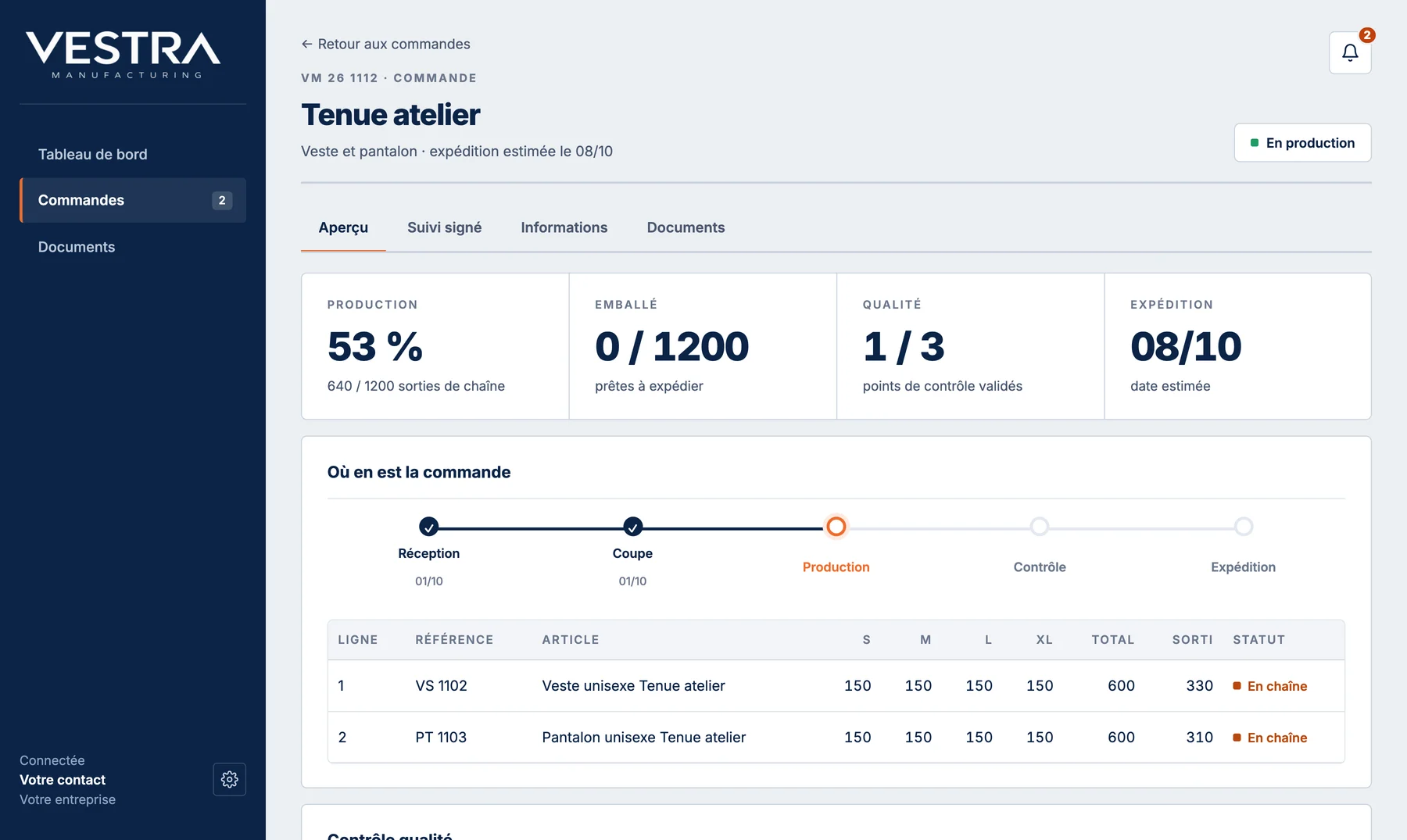Switch to the Informations tab
The height and width of the screenshot is (840, 1407).
[x=564, y=227]
